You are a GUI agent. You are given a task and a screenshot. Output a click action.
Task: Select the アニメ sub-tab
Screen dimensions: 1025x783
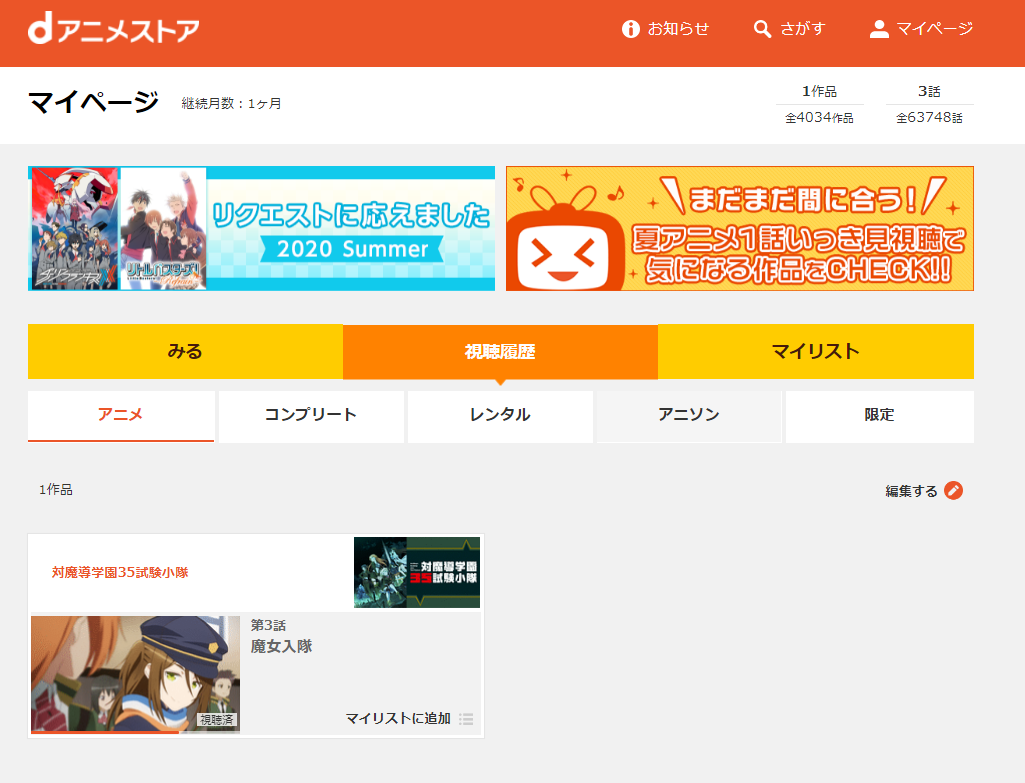coord(121,416)
